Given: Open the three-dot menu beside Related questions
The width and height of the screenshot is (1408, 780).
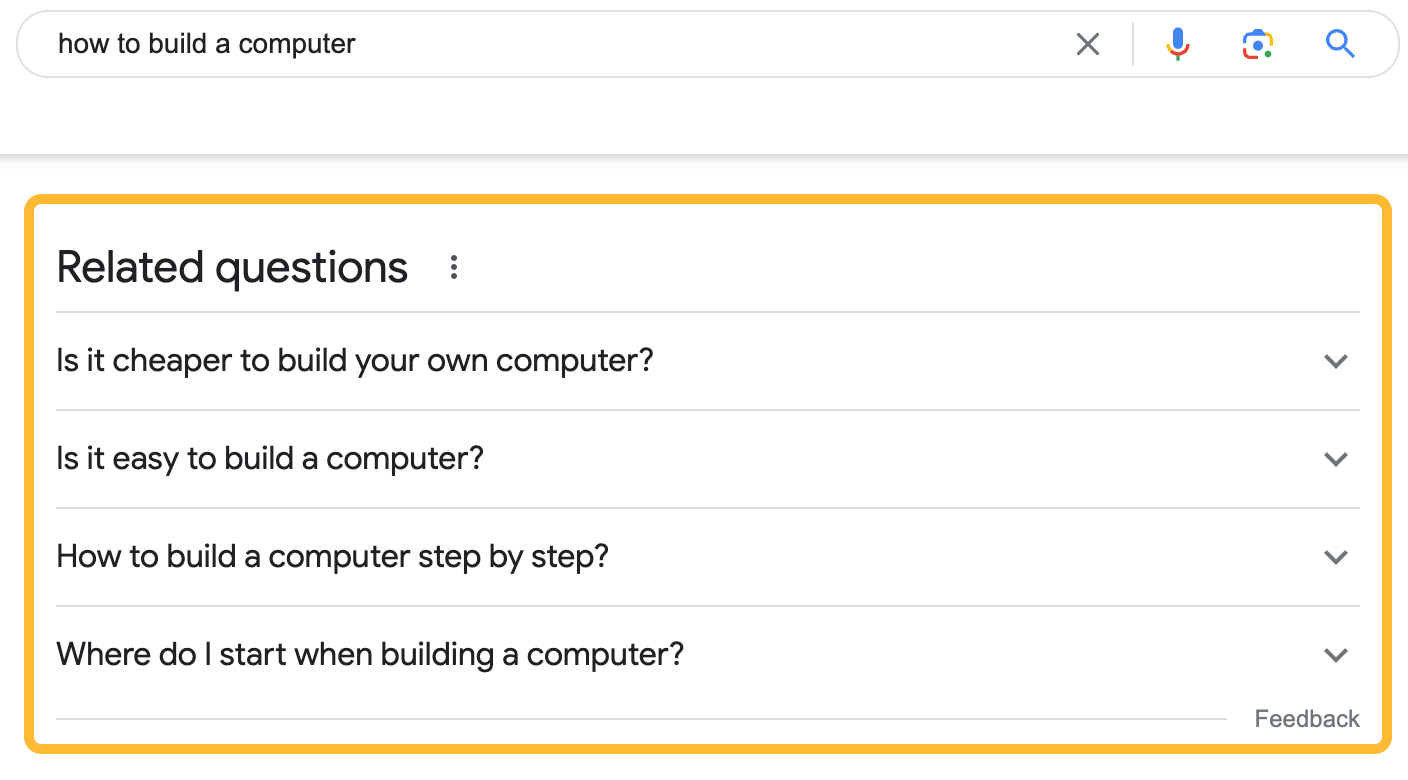Looking at the screenshot, I should pyautogui.click(x=454, y=267).
